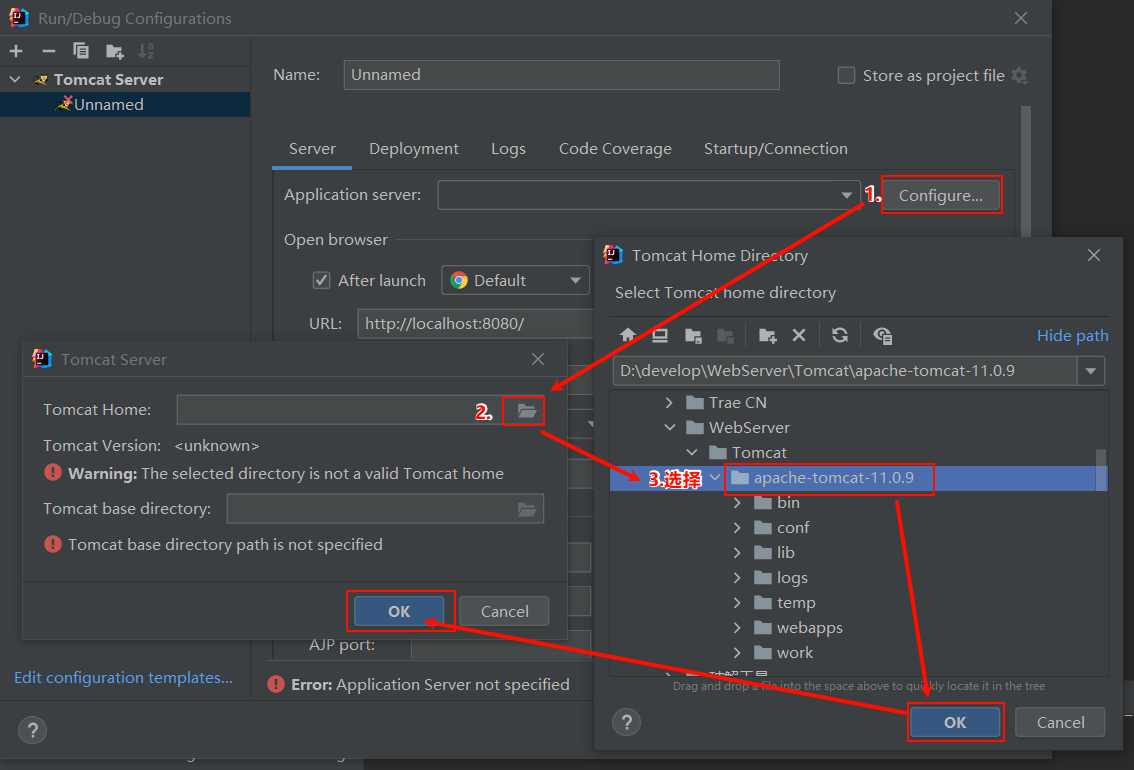The image size is (1134, 770).
Task: Switch to Server tab
Action: click(x=312, y=149)
